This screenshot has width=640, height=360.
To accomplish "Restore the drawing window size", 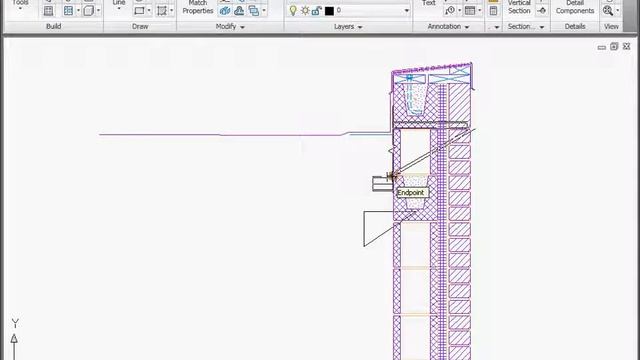I will (614, 47).
